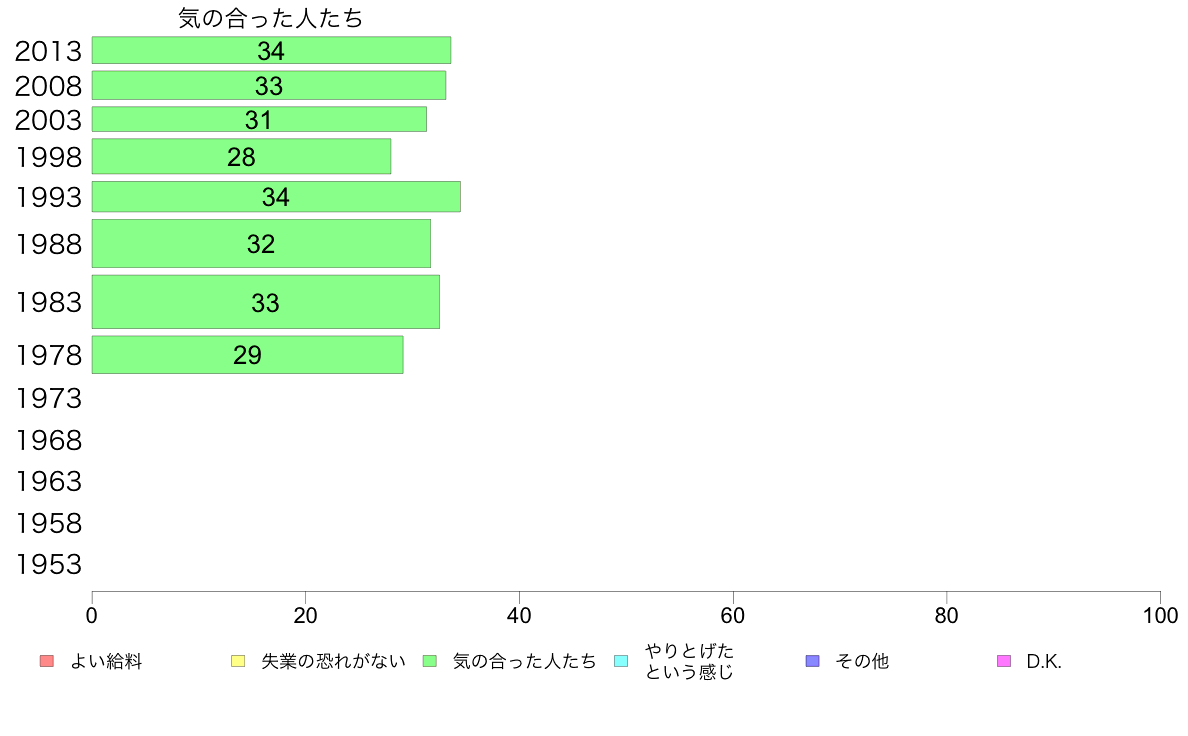This screenshot has width=1188, height=736.
Task: Select the 2003 bar labeled 31
Action: point(259,119)
